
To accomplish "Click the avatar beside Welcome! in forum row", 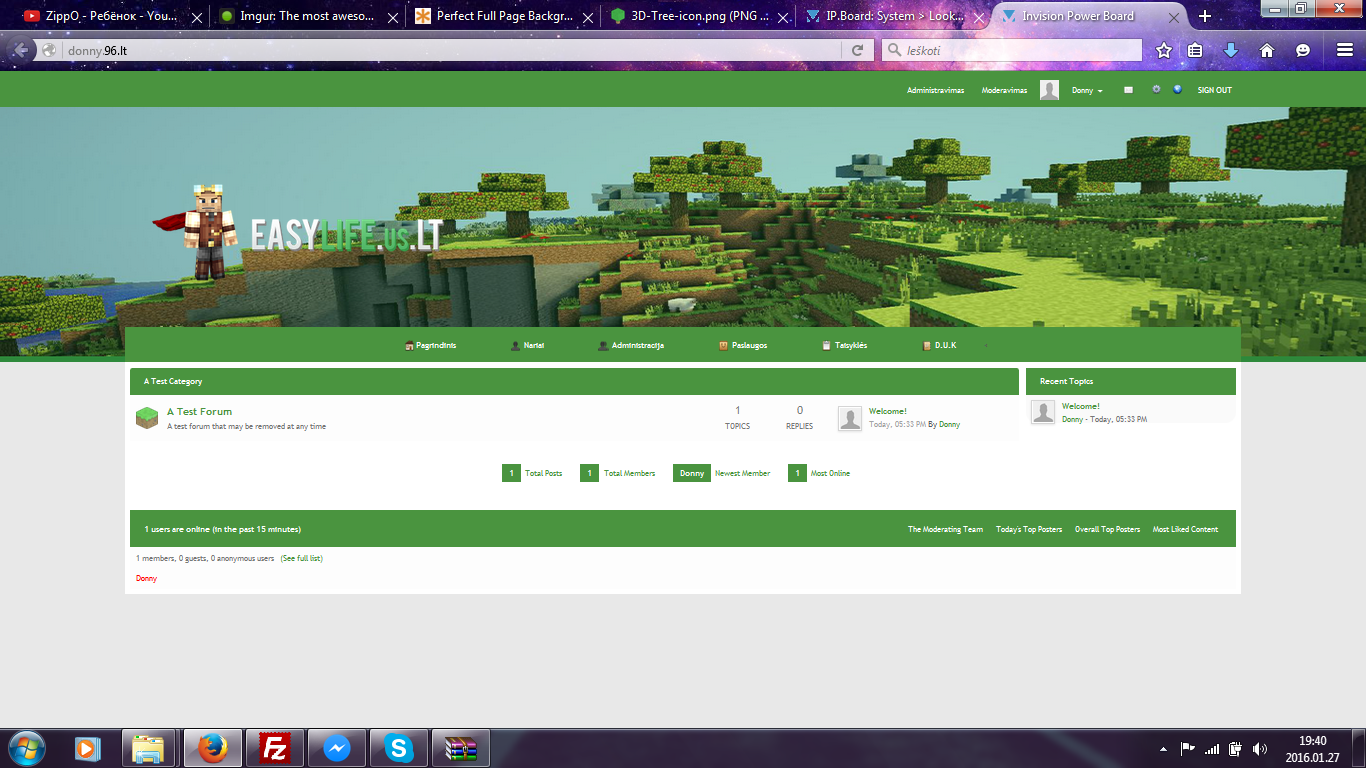I will (x=850, y=418).
